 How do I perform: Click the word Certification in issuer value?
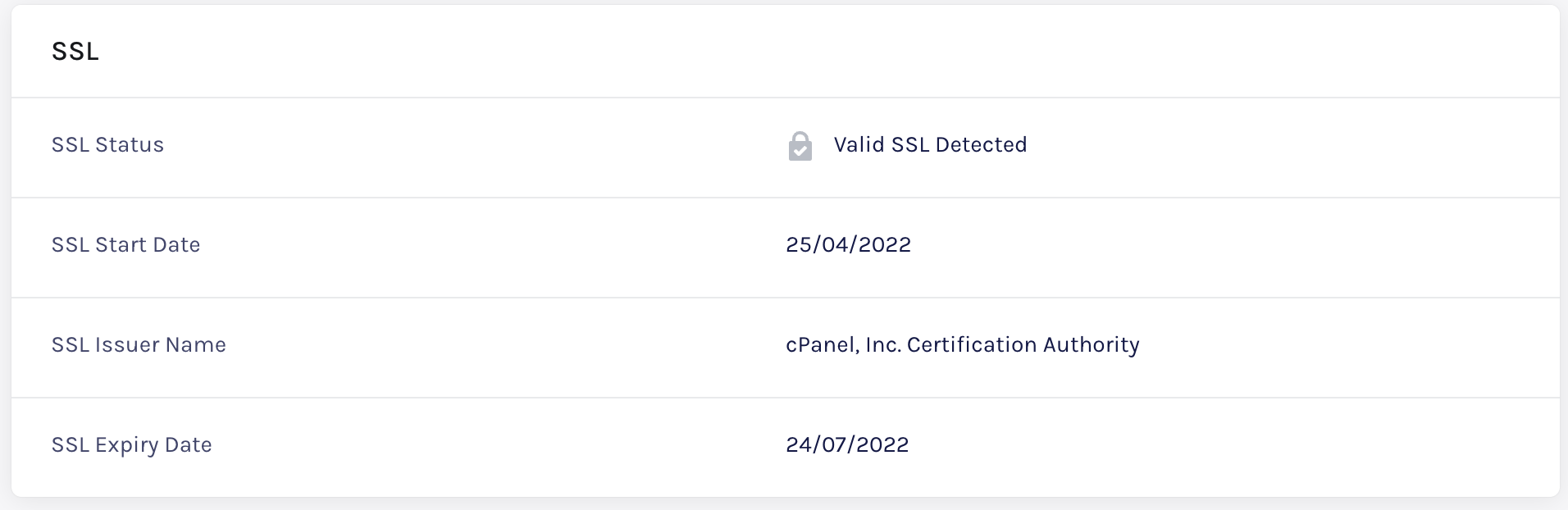(972, 344)
